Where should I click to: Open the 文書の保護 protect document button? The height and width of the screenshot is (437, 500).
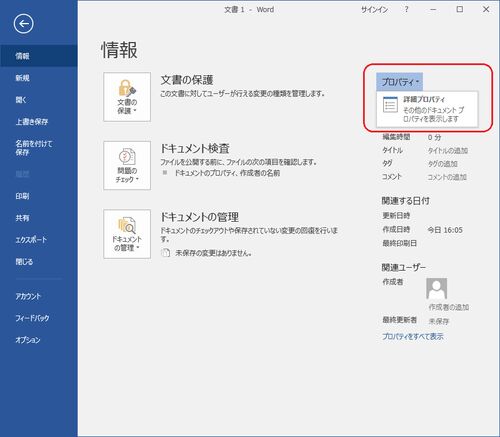(127, 97)
